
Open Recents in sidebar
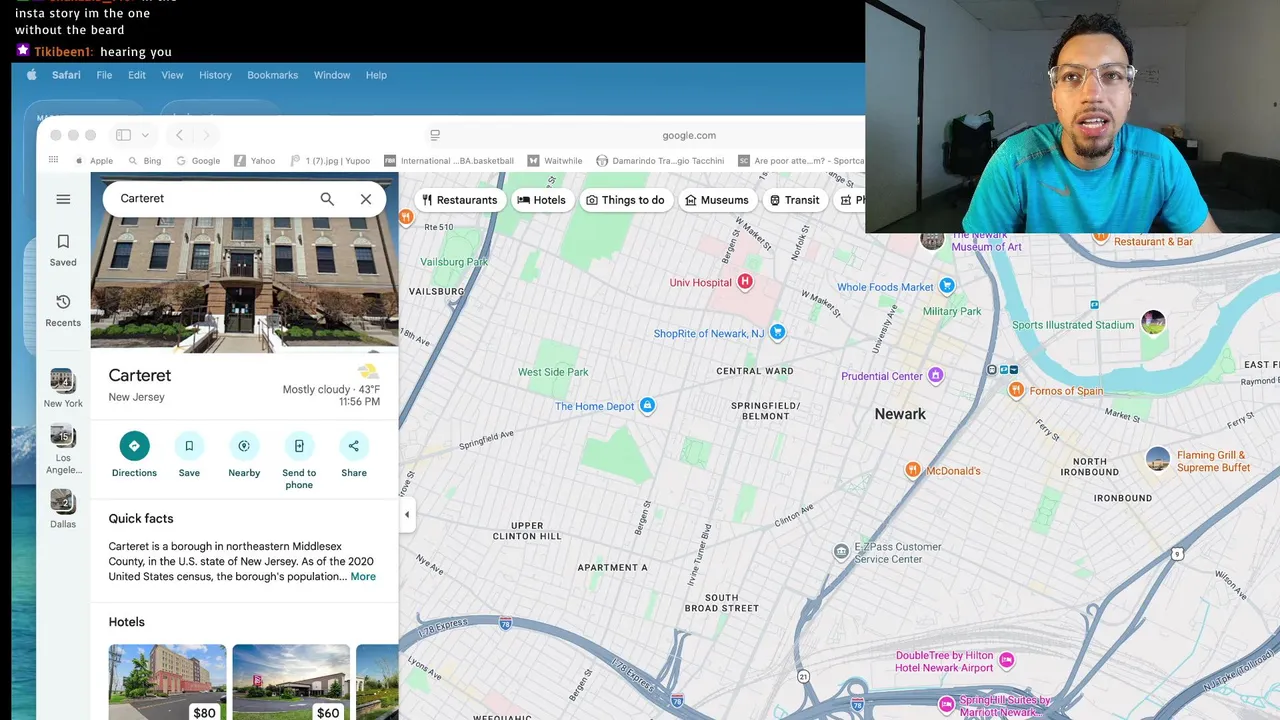(63, 310)
